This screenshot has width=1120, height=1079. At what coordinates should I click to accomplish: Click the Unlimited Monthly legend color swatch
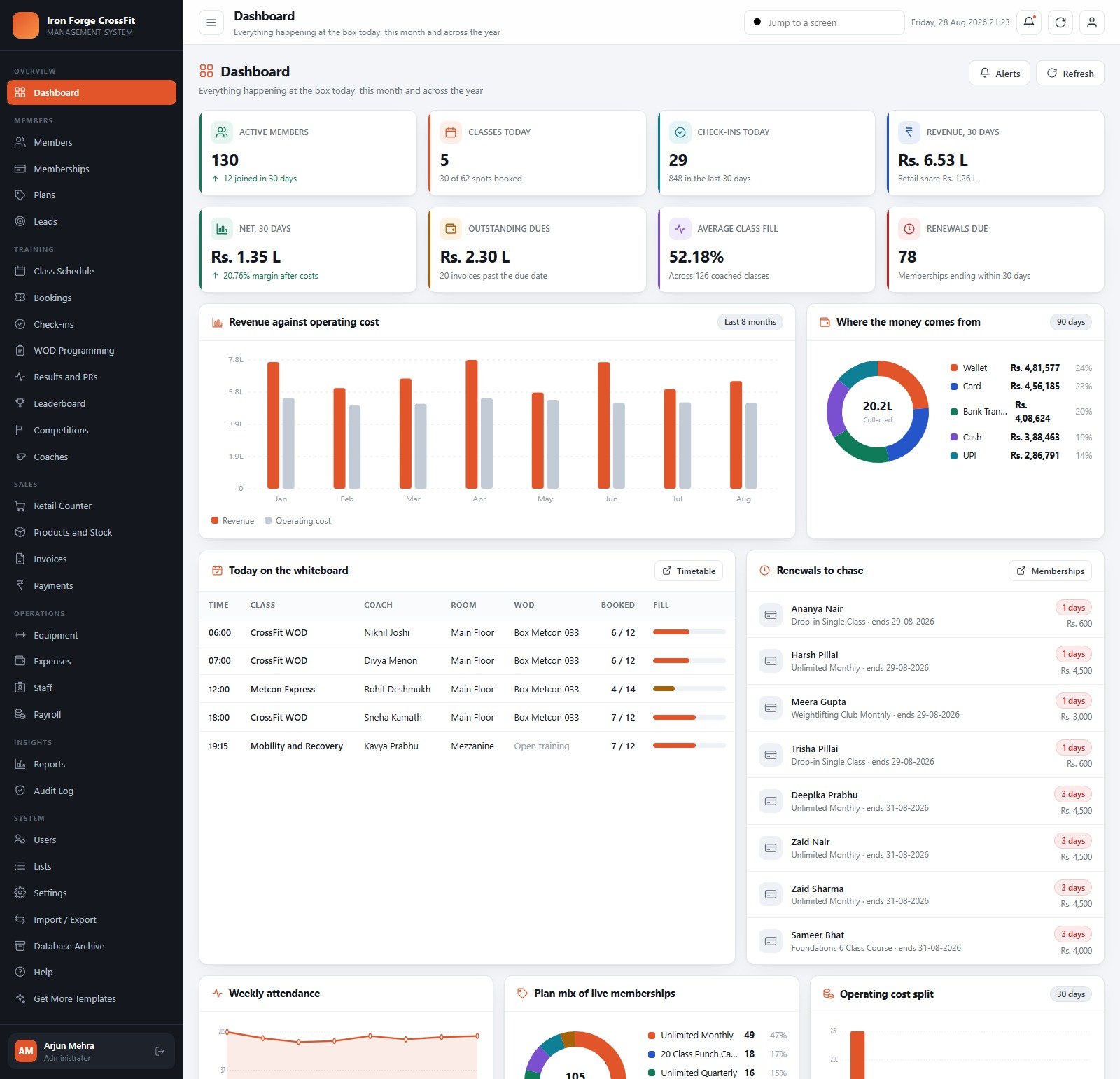(652, 1036)
